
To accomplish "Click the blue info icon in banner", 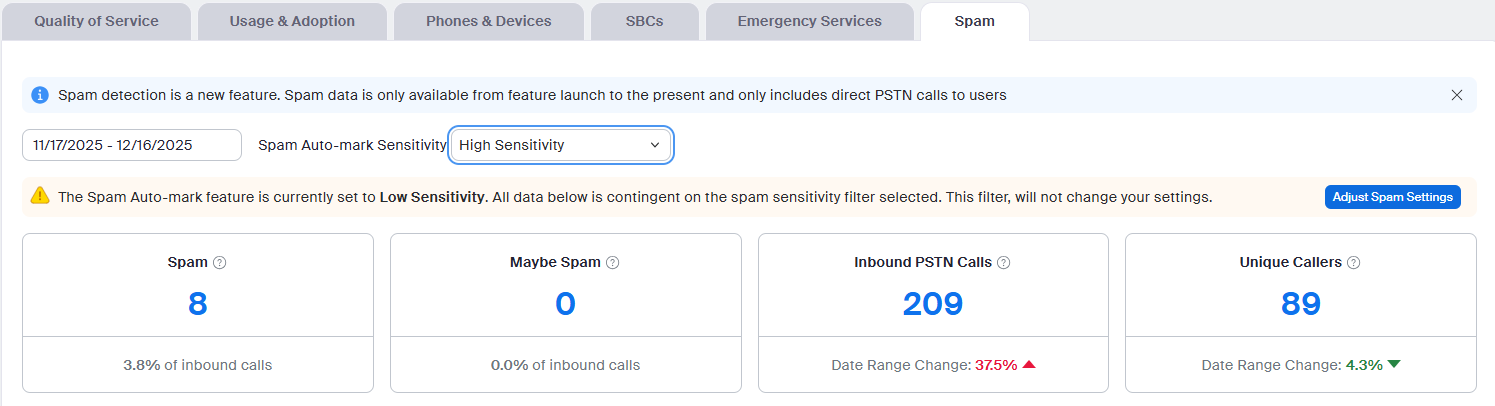I will [x=40, y=96].
